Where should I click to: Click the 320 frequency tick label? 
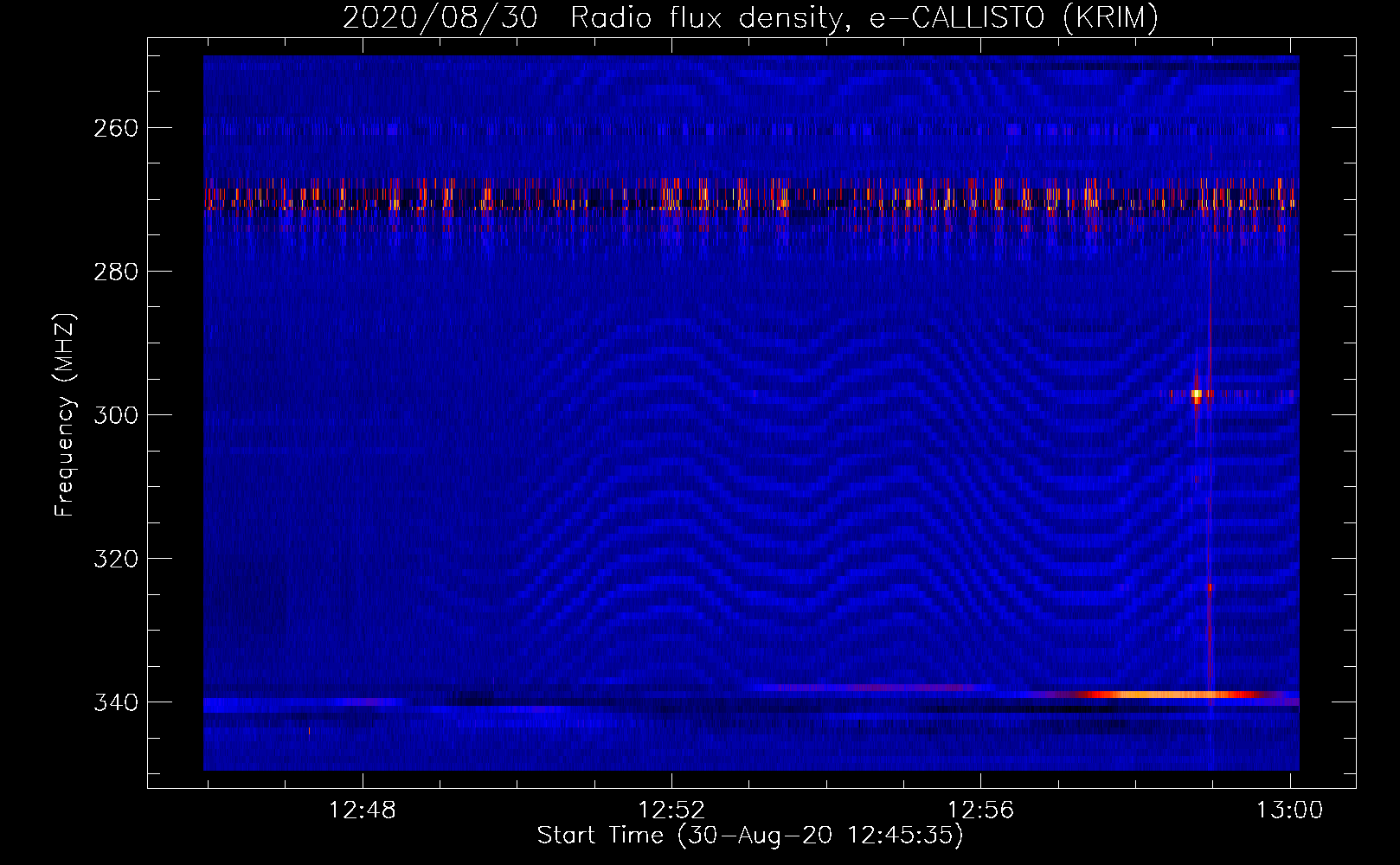116,559
